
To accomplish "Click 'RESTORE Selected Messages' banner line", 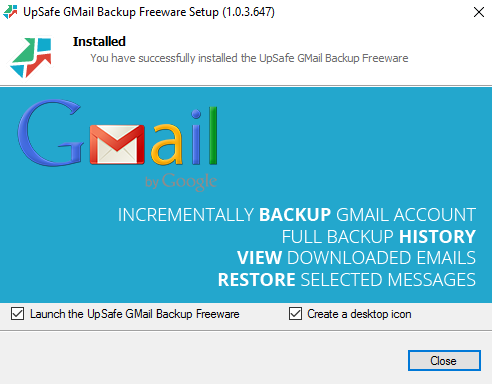I will (x=347, y=280).
